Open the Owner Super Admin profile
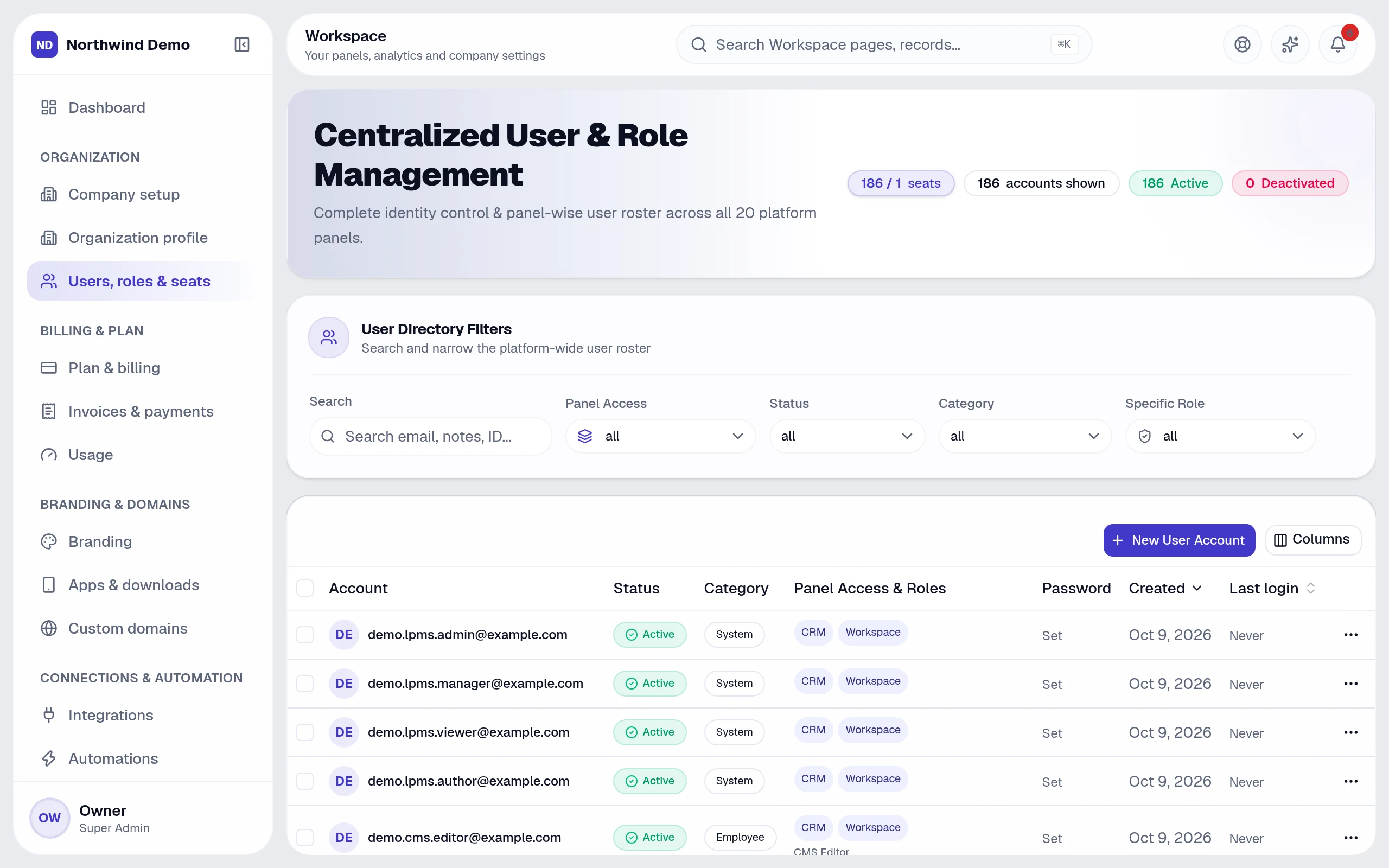The width and height of the screenshot is (1389, 868). [143, 818]
